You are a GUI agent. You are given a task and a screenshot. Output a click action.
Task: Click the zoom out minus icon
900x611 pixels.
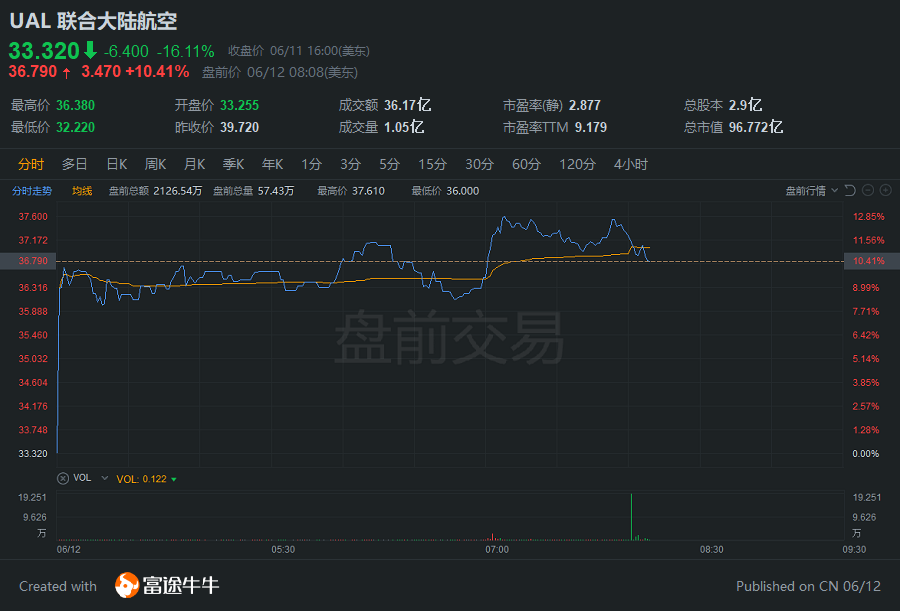(x=868, y=190)
